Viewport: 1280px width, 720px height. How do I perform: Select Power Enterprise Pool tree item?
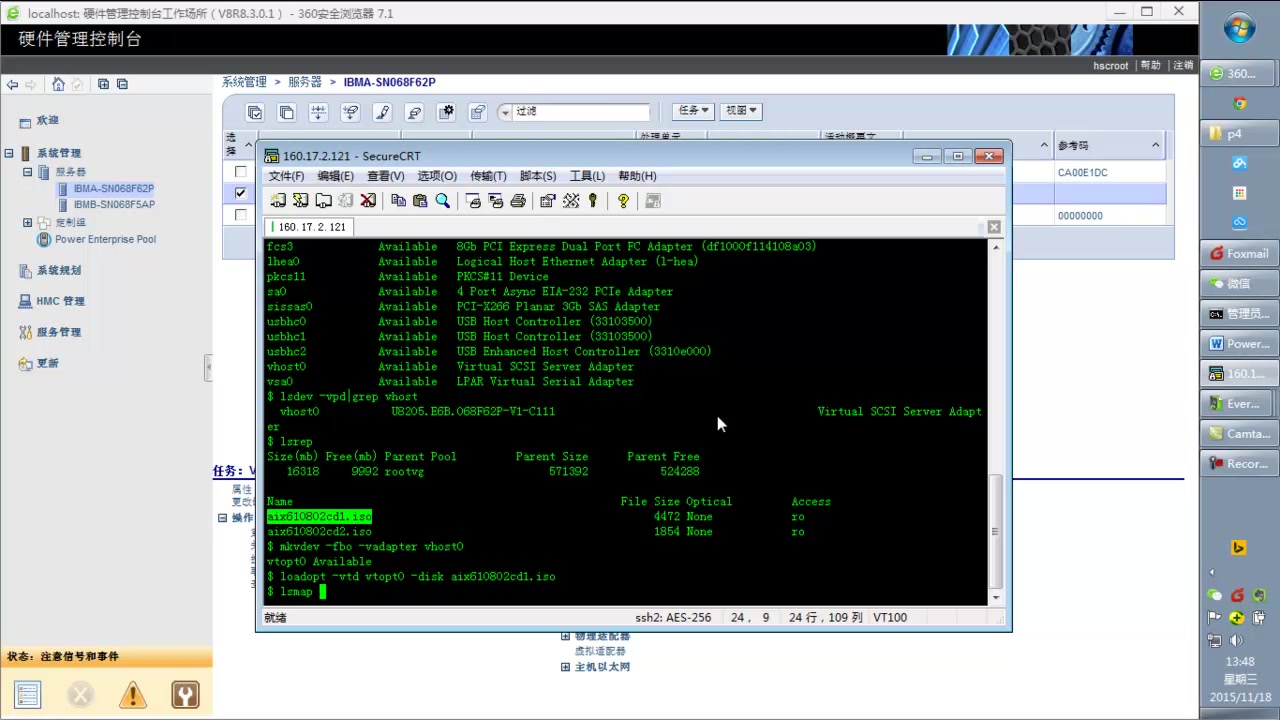click(105, 239)
